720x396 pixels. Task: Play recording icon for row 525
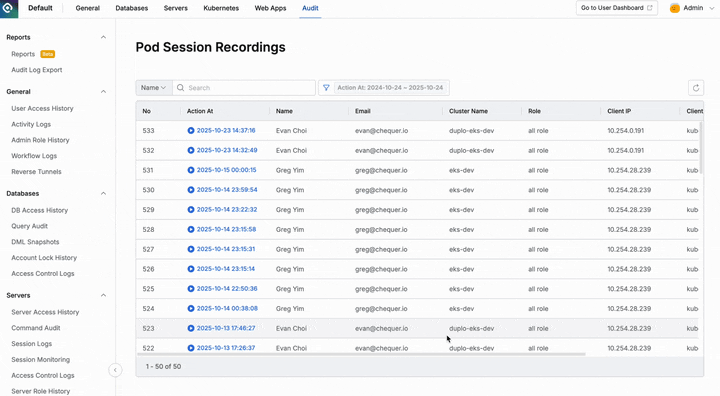191,289
